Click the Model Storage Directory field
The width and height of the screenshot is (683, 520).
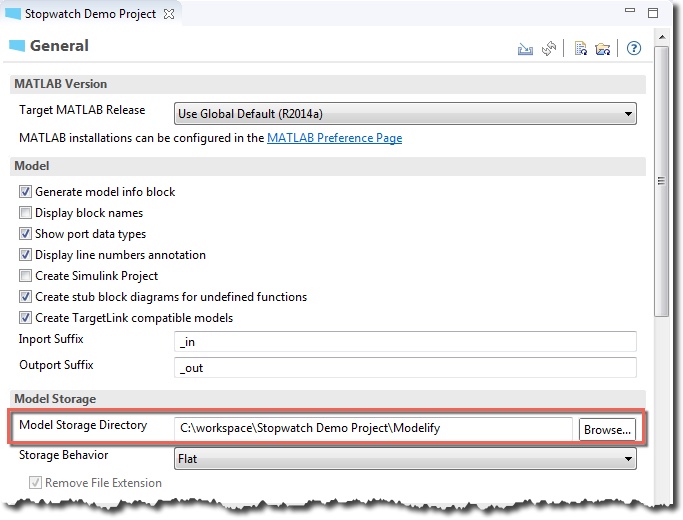point(374,429)
